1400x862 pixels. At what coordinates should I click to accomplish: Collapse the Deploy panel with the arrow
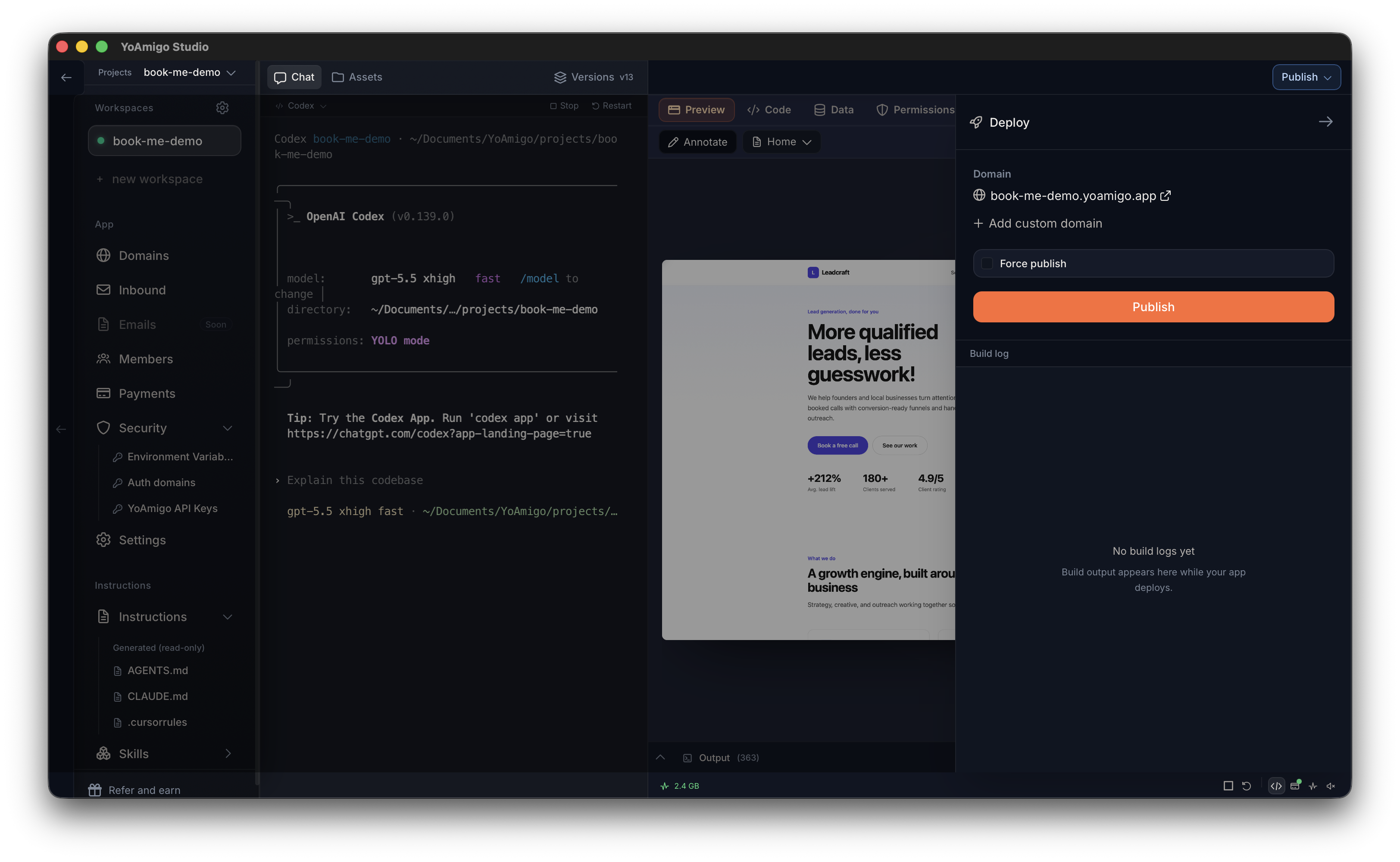click(x=1325, y=122)
